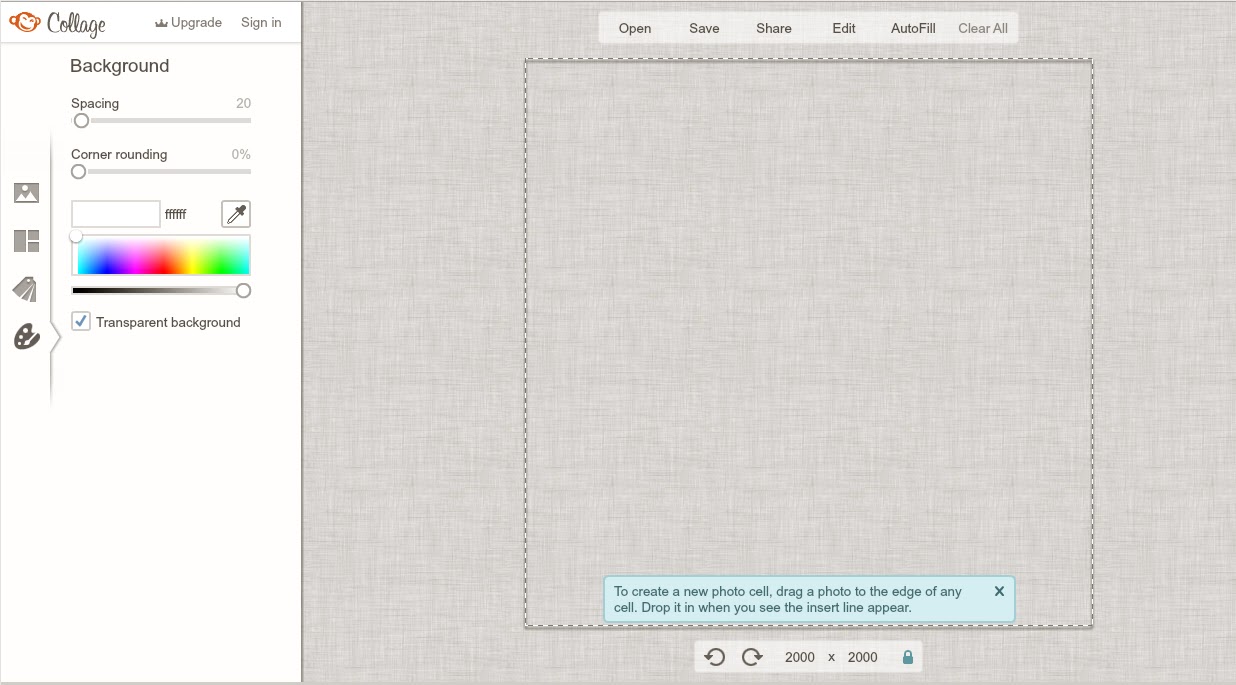Rotate the collage counterclockwise
The height and width of the screenshot is (685, 1236).
pos(714,657)
